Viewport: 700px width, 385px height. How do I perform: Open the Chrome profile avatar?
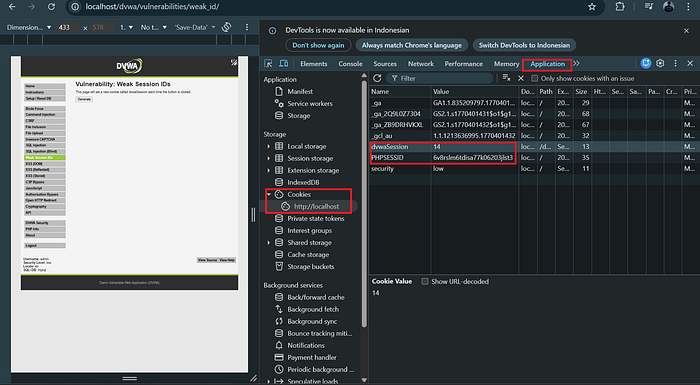tap(668, 7)
